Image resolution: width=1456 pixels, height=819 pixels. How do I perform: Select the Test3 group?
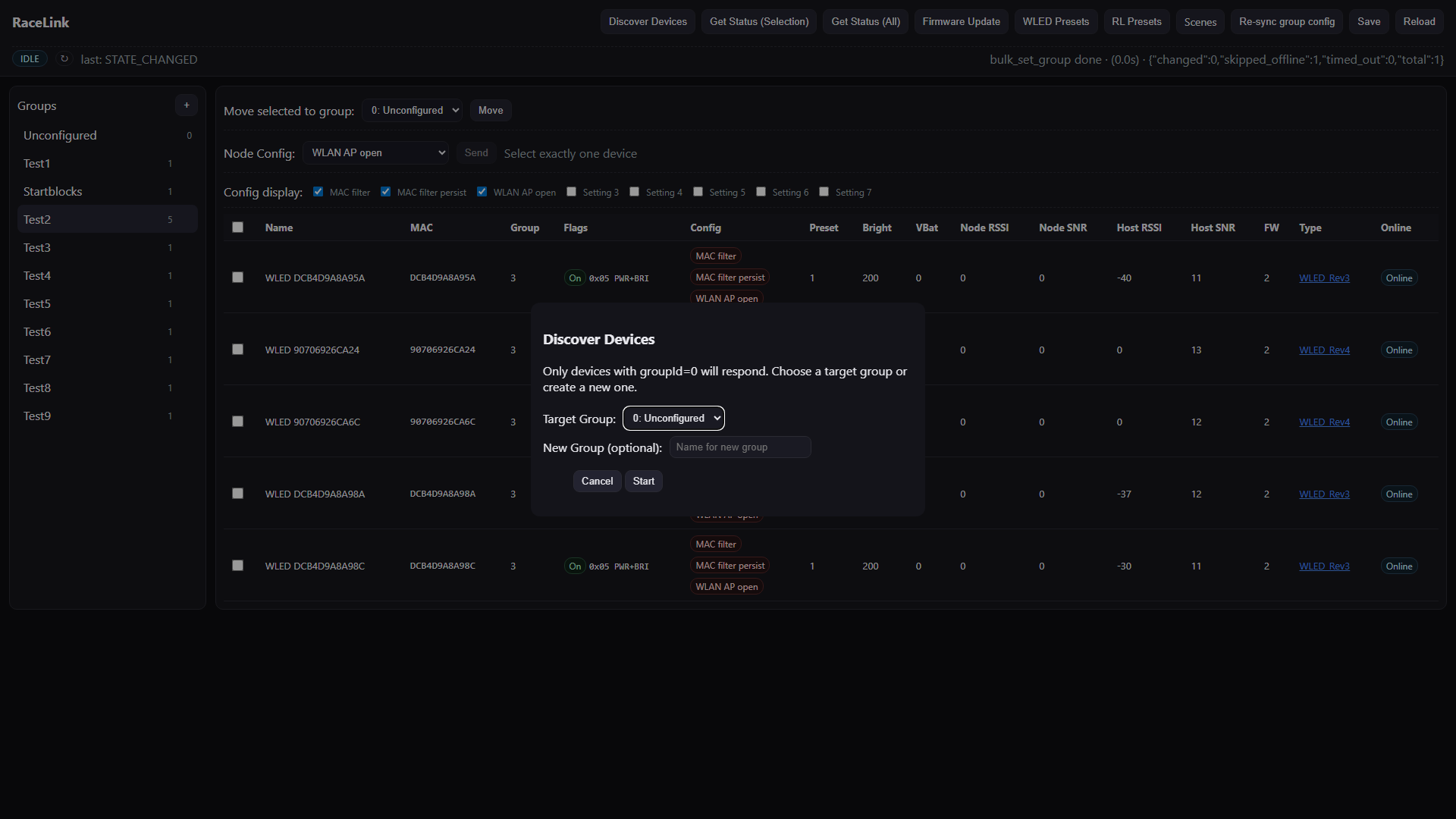[107, 247]
